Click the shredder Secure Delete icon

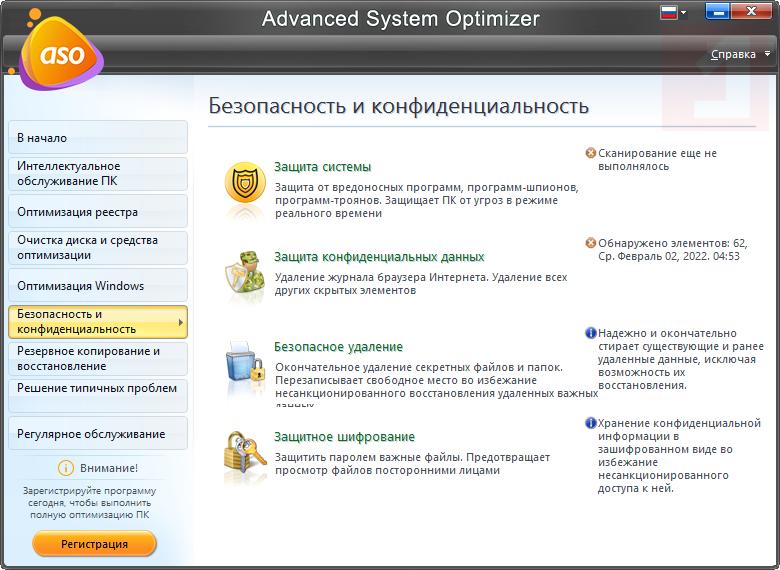click(245, 362)
